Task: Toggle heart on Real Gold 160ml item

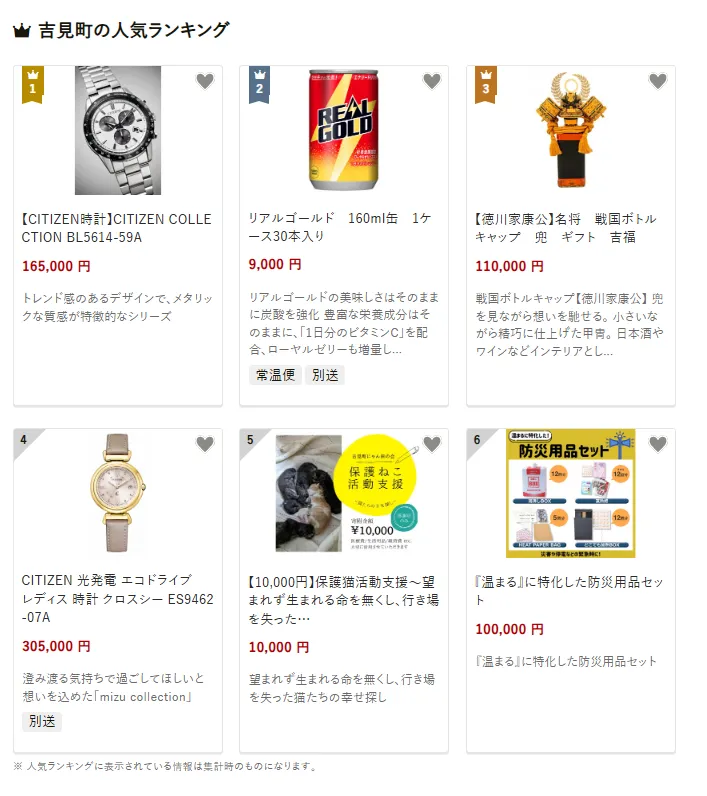Action: 432,81
